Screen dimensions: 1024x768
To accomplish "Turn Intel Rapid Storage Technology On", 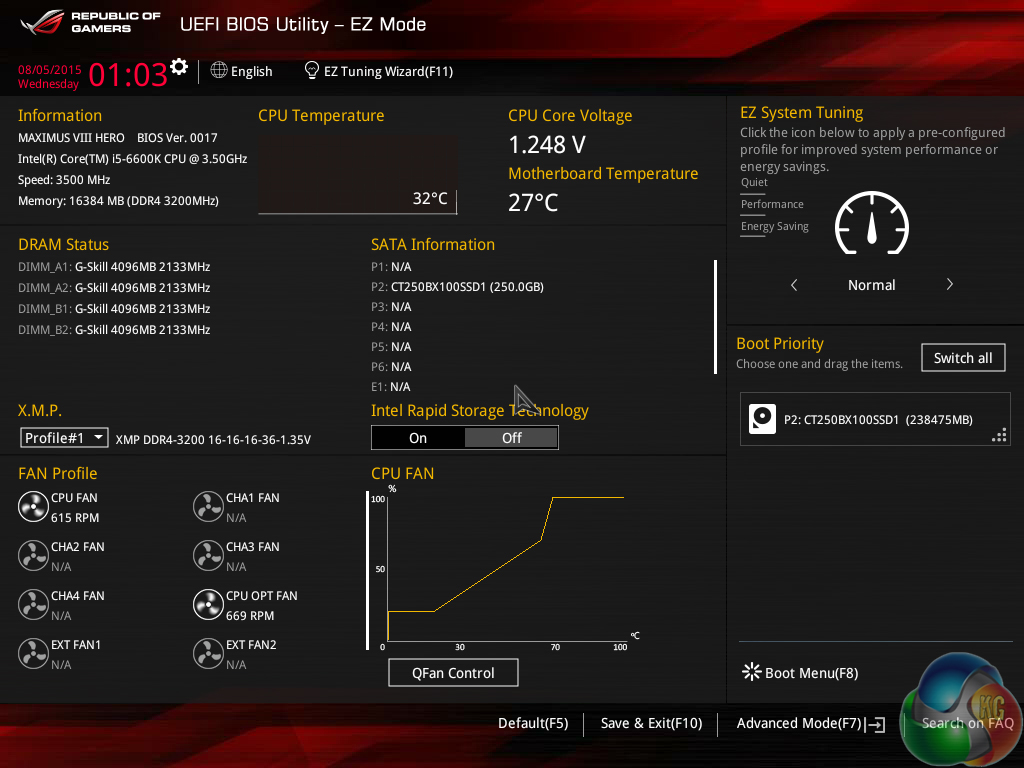I will pos(418,438).
